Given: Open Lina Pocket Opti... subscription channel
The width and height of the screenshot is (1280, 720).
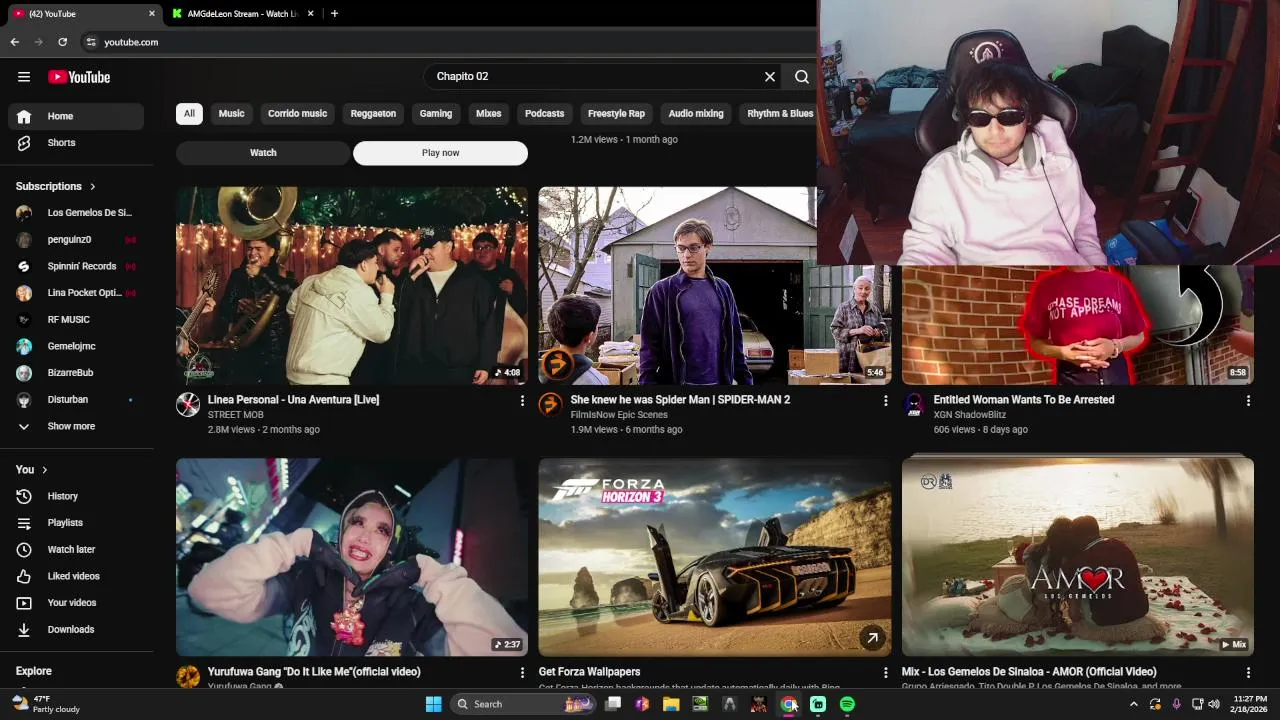Looking at the screenshot, I should click(x=76, y=293).
